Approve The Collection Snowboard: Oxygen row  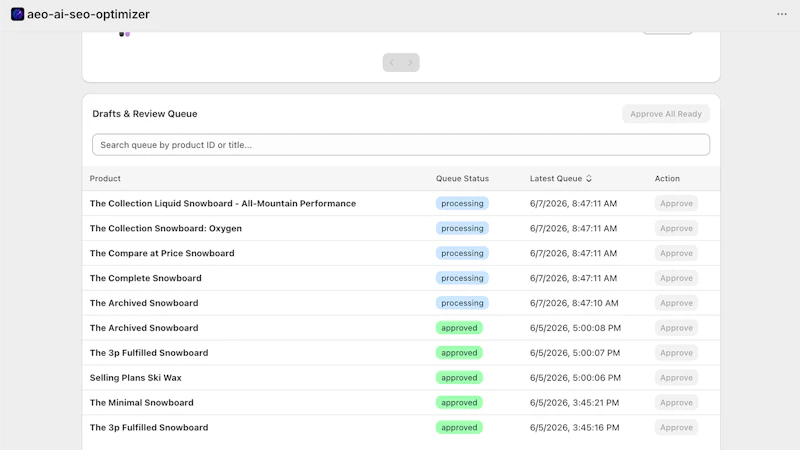[x=676, y=229]
